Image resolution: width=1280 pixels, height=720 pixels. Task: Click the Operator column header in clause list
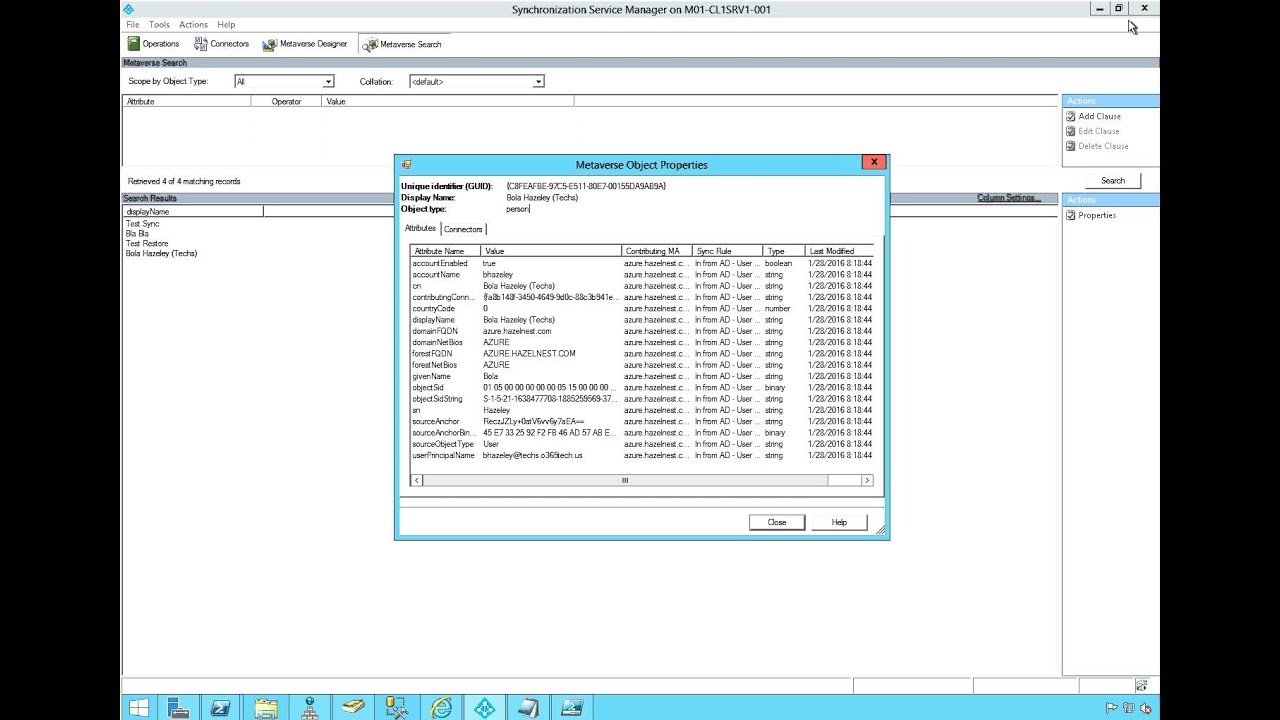click(286, 101)
